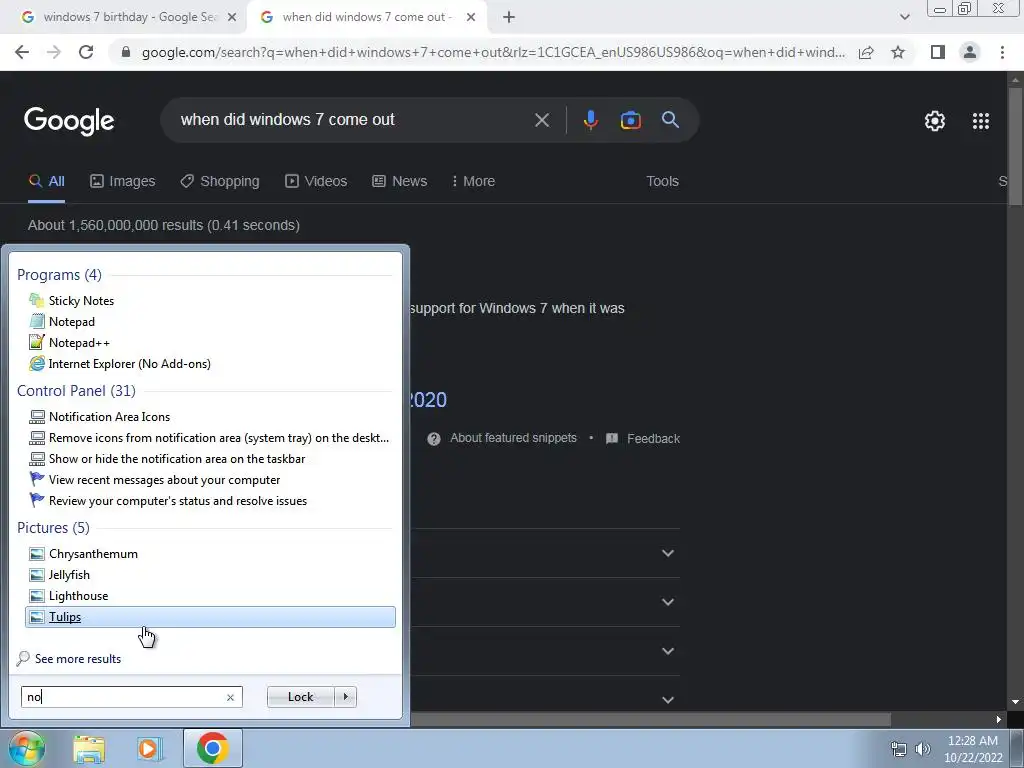Expand the first People also ask question

click(x=667, y=553)
